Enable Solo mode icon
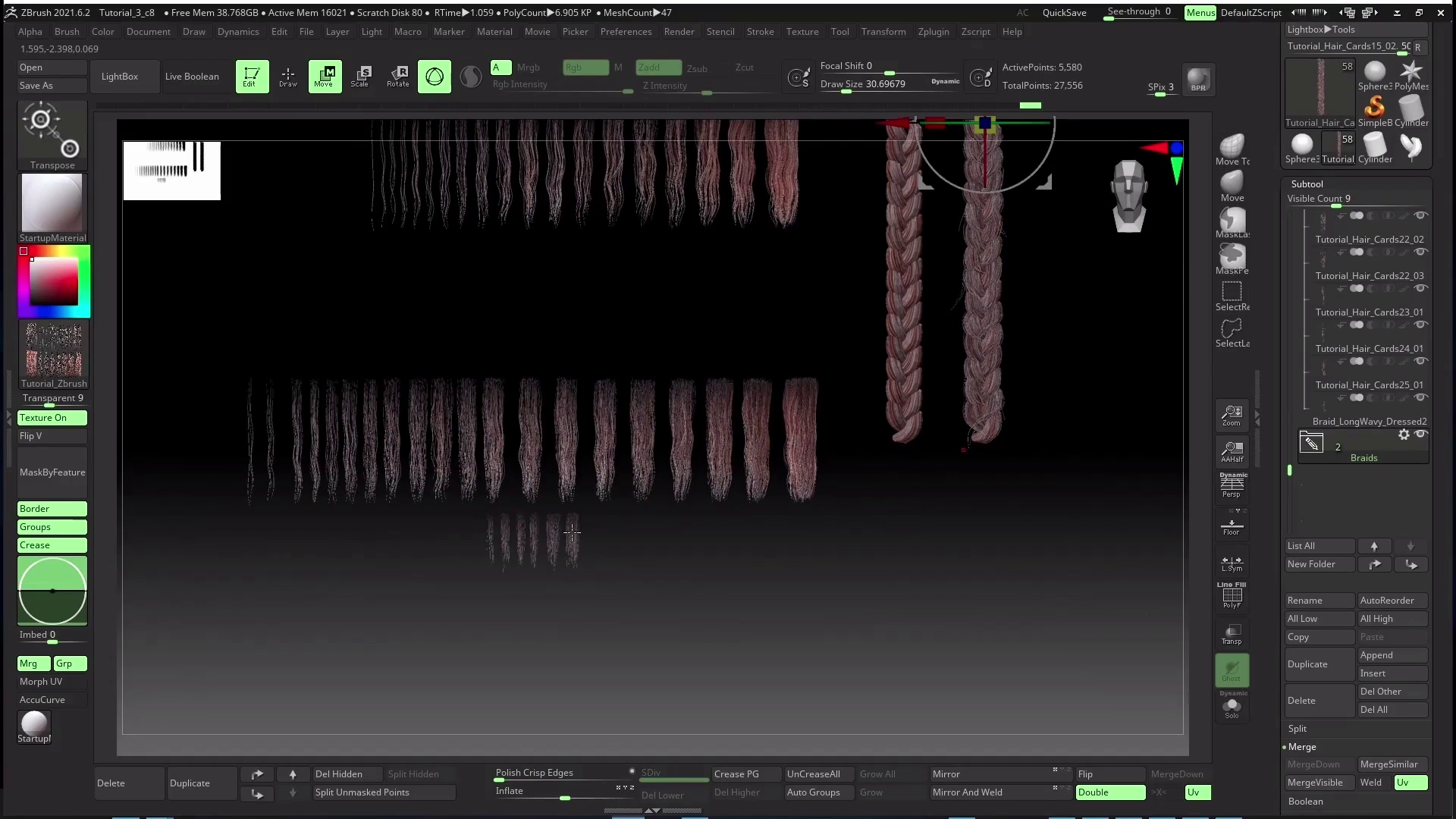Screen dimensions: 1456x819 1232,706
